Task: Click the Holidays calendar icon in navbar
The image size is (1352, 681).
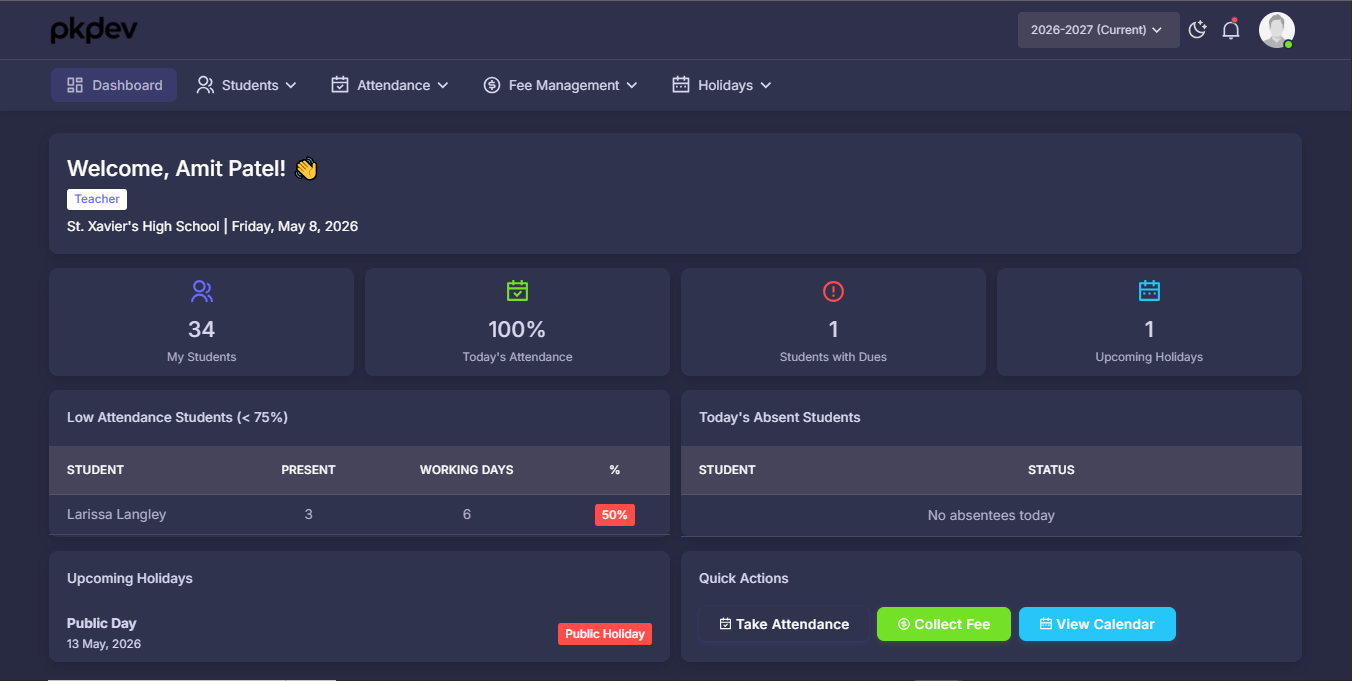Action: pyautogui.click(x=681, y=85)
